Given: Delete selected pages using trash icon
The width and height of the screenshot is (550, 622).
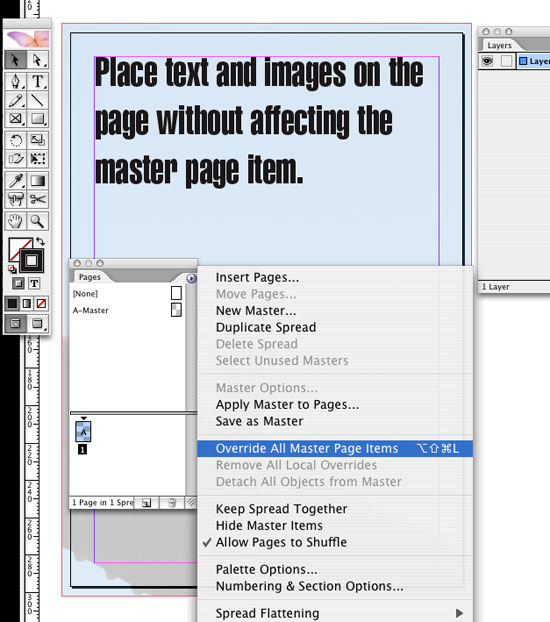Looking at the screenshot, I should tap(172, 503).
